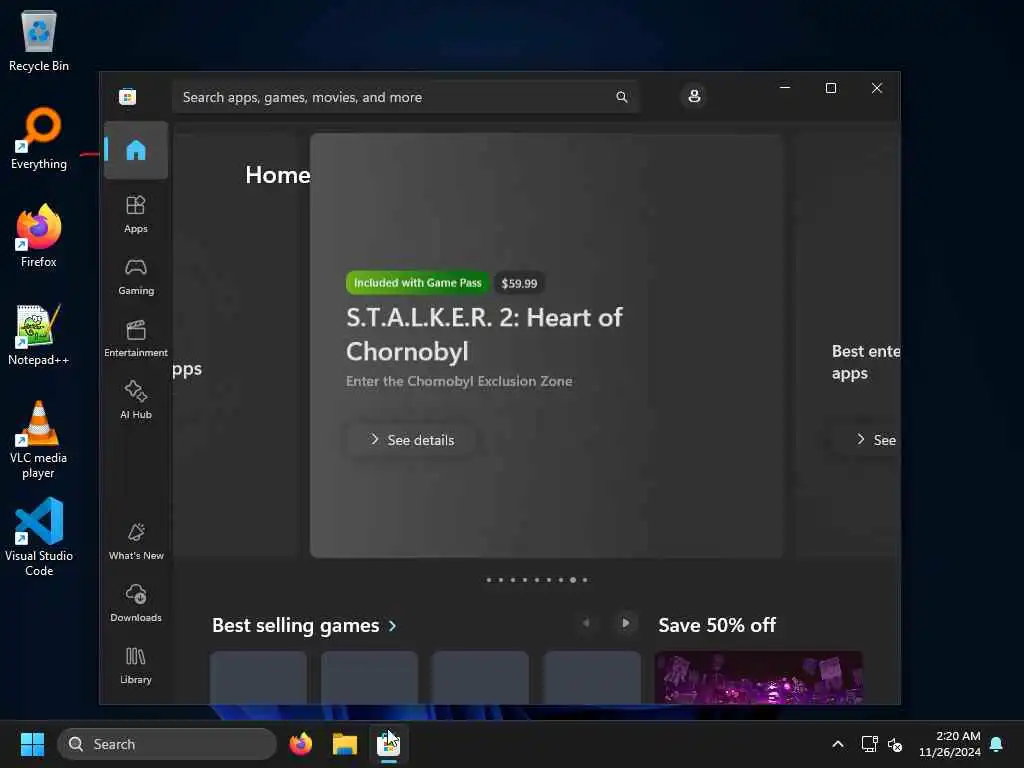Open the Home tab in Store sidebar

tap(136, 150)
